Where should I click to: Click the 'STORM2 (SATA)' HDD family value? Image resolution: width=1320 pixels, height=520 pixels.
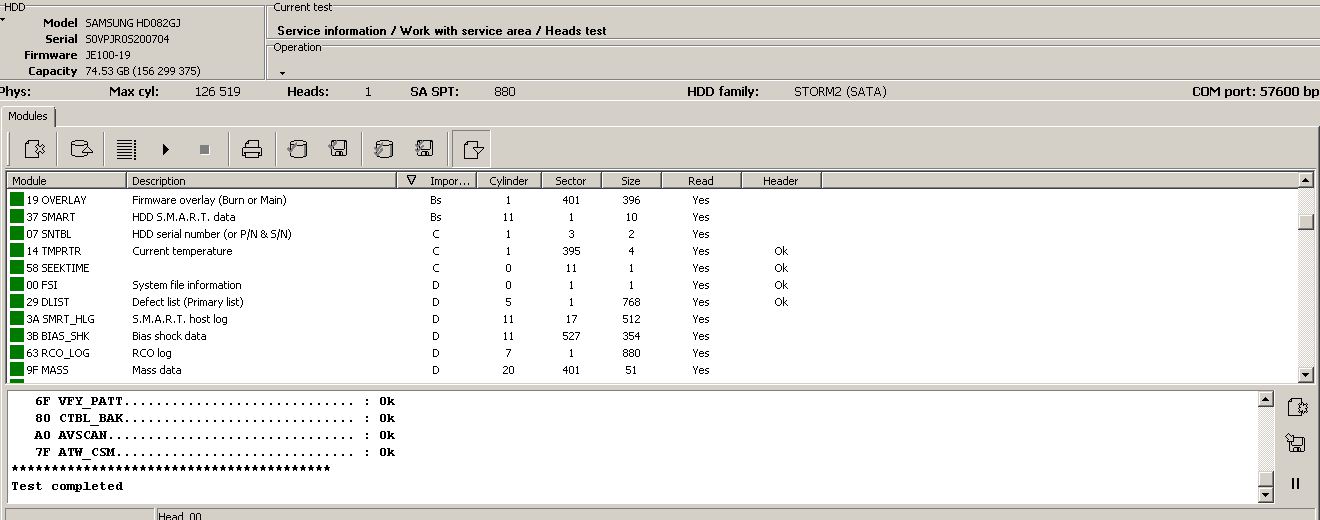(840, 91)
